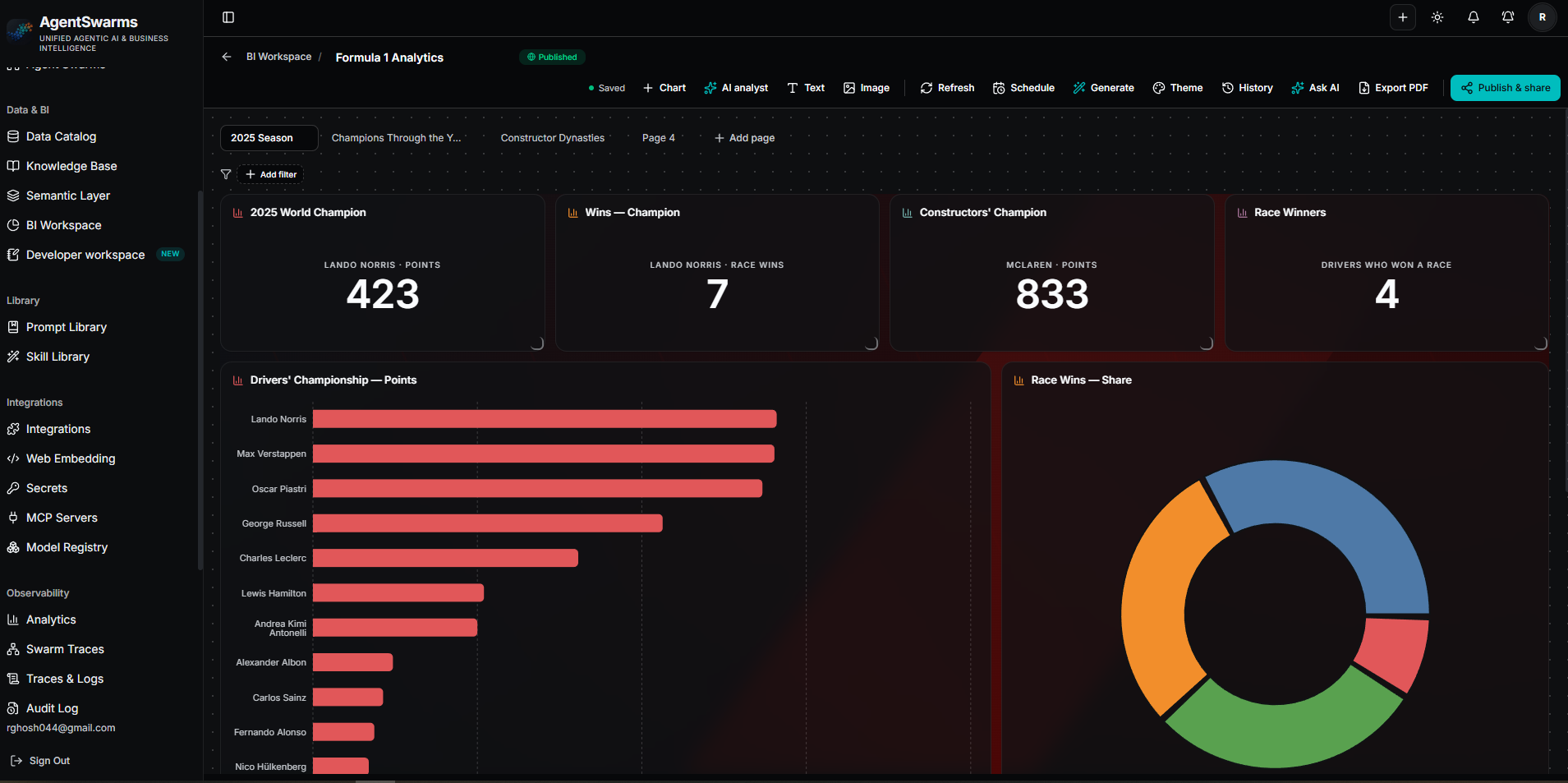Open the Schedule option
This screenshot has height=783, width=1568.
(1023, 88)
